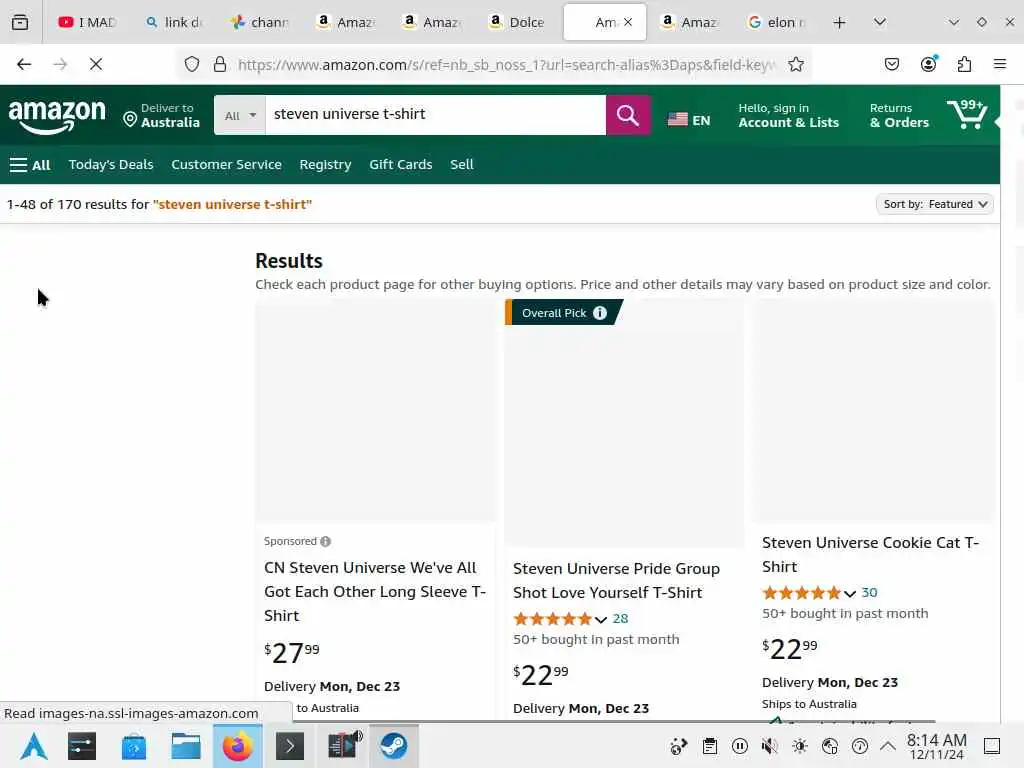This screenshot has width=1024, height=768.
Task: Click the tracking protection shield icon
Action: pyautogui.click(x=191, y=64)
